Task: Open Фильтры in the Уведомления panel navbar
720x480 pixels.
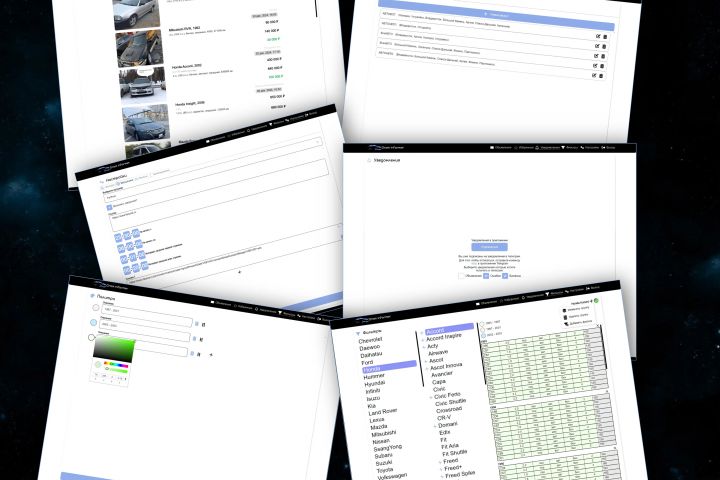Action: point(570,147)
